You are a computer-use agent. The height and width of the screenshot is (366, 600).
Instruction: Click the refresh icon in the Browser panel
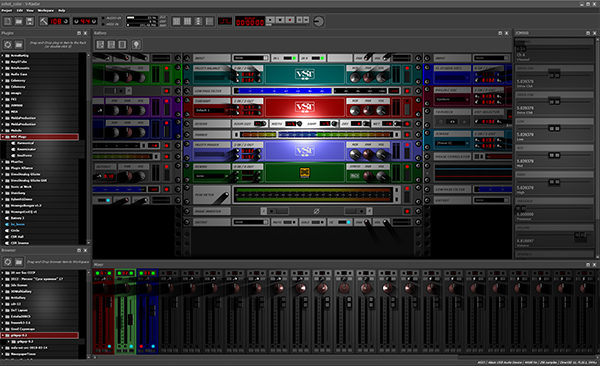[x=8, y=262]
